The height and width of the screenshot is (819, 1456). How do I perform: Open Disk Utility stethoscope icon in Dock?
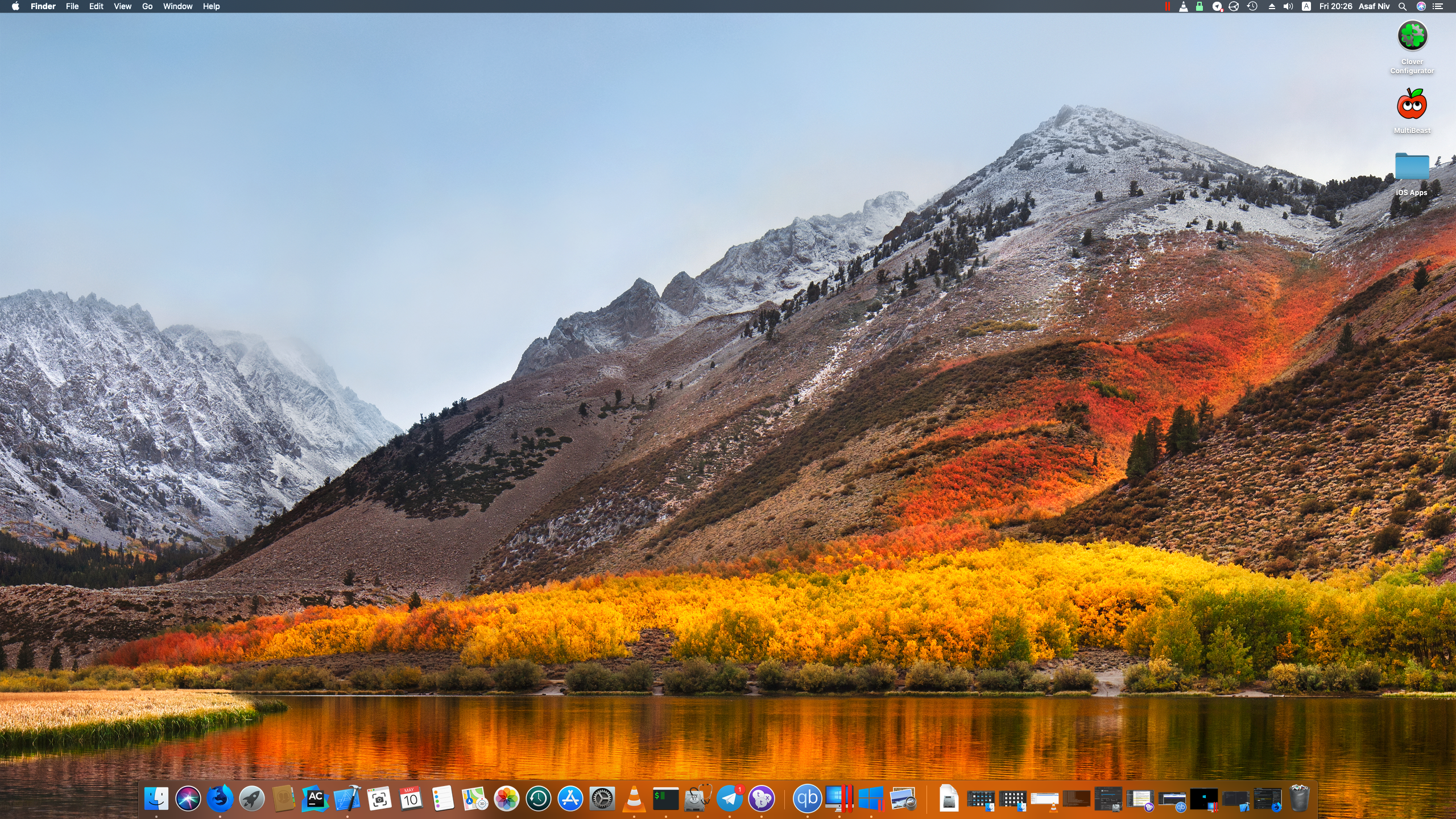(x=698, y=799)
